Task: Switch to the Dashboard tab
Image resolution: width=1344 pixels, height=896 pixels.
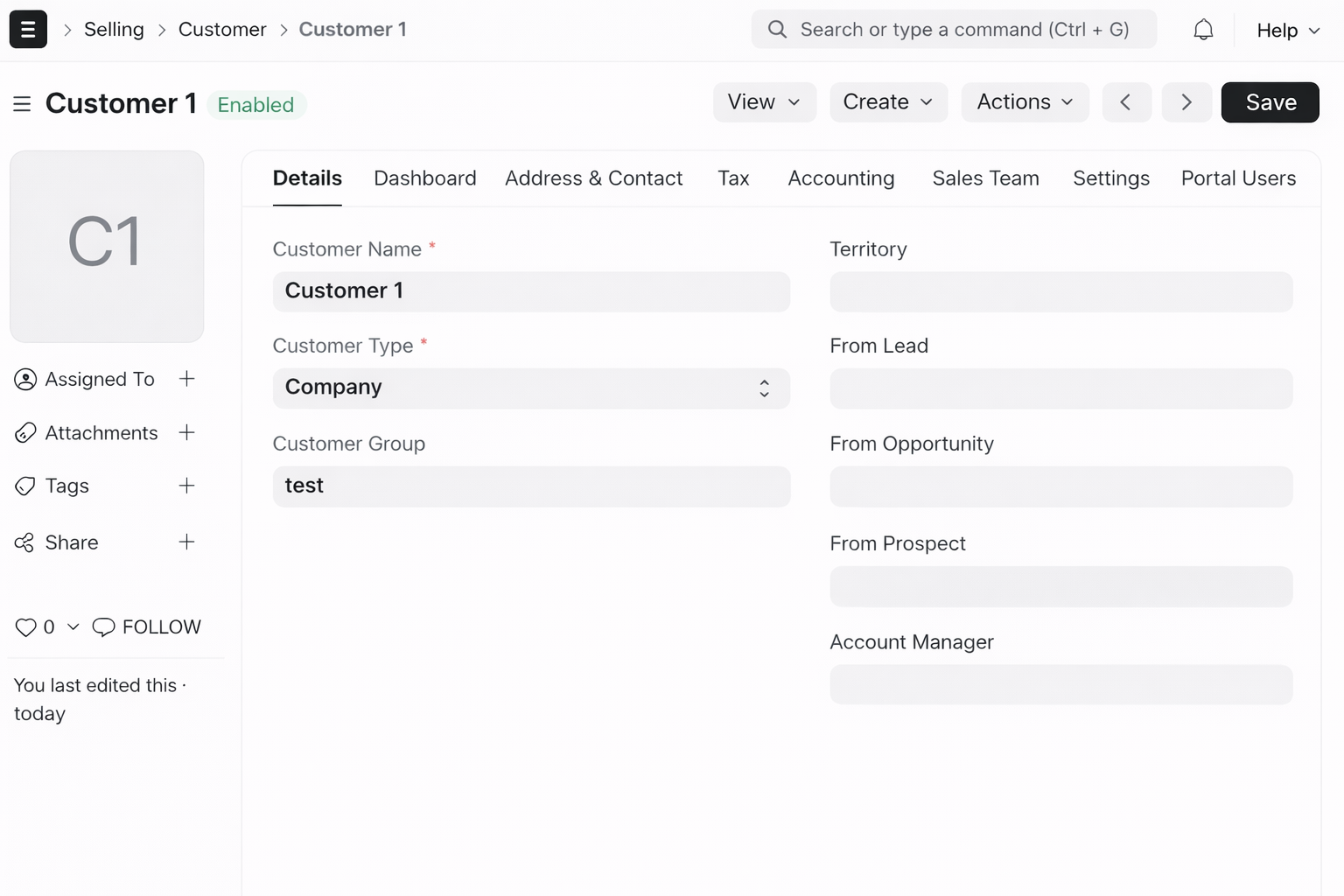Action: point(425,178)
